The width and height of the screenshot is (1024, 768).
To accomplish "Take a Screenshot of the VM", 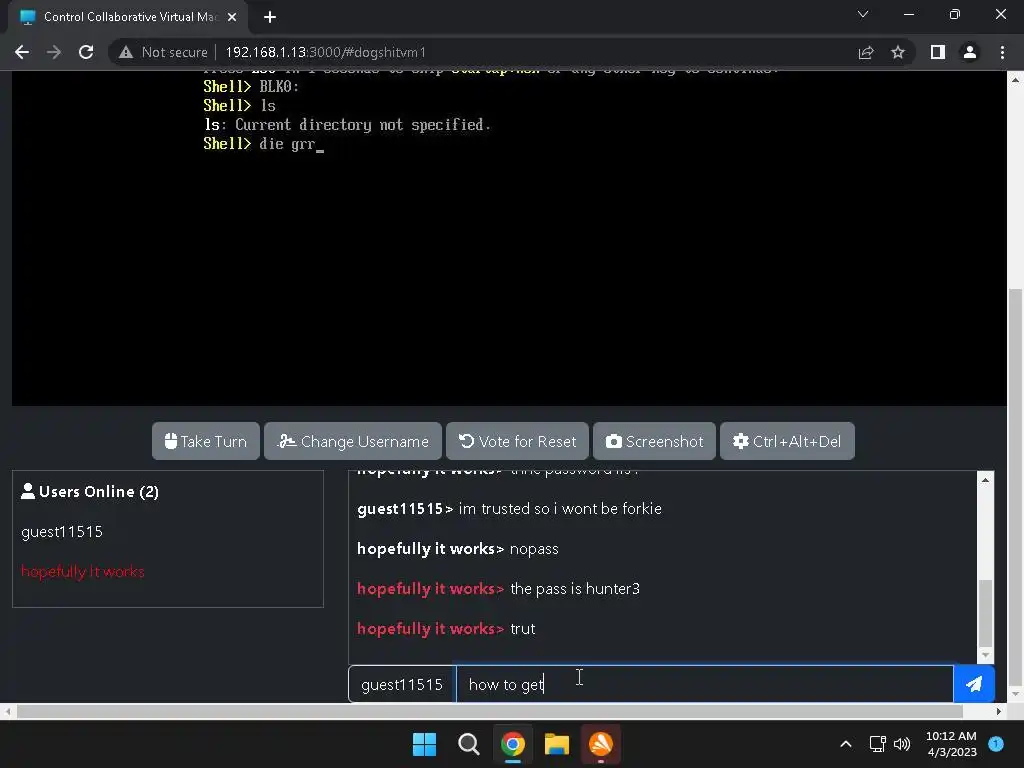I will click(654, 441).
